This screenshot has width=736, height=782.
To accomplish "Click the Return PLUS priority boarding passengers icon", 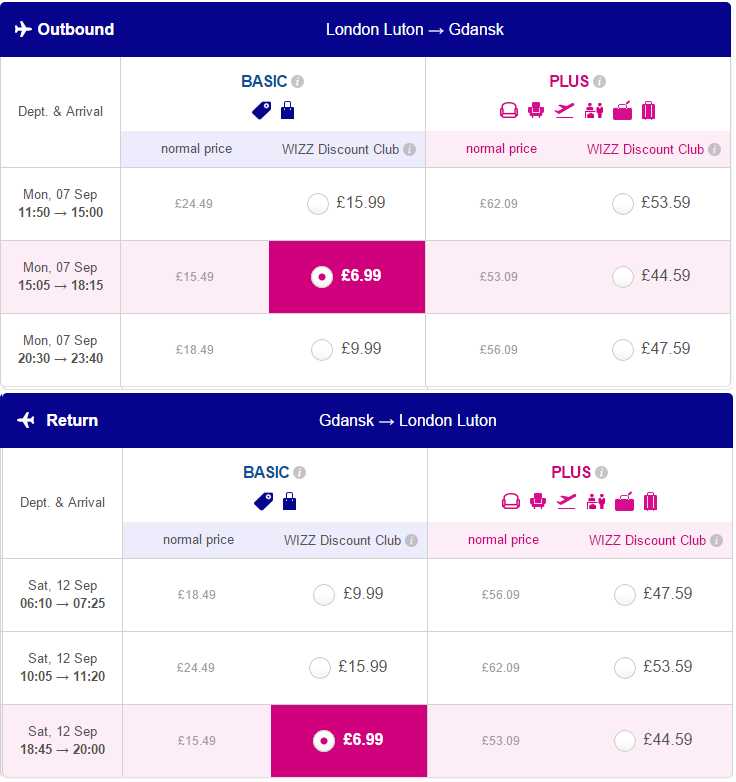I will pos(596,501).
